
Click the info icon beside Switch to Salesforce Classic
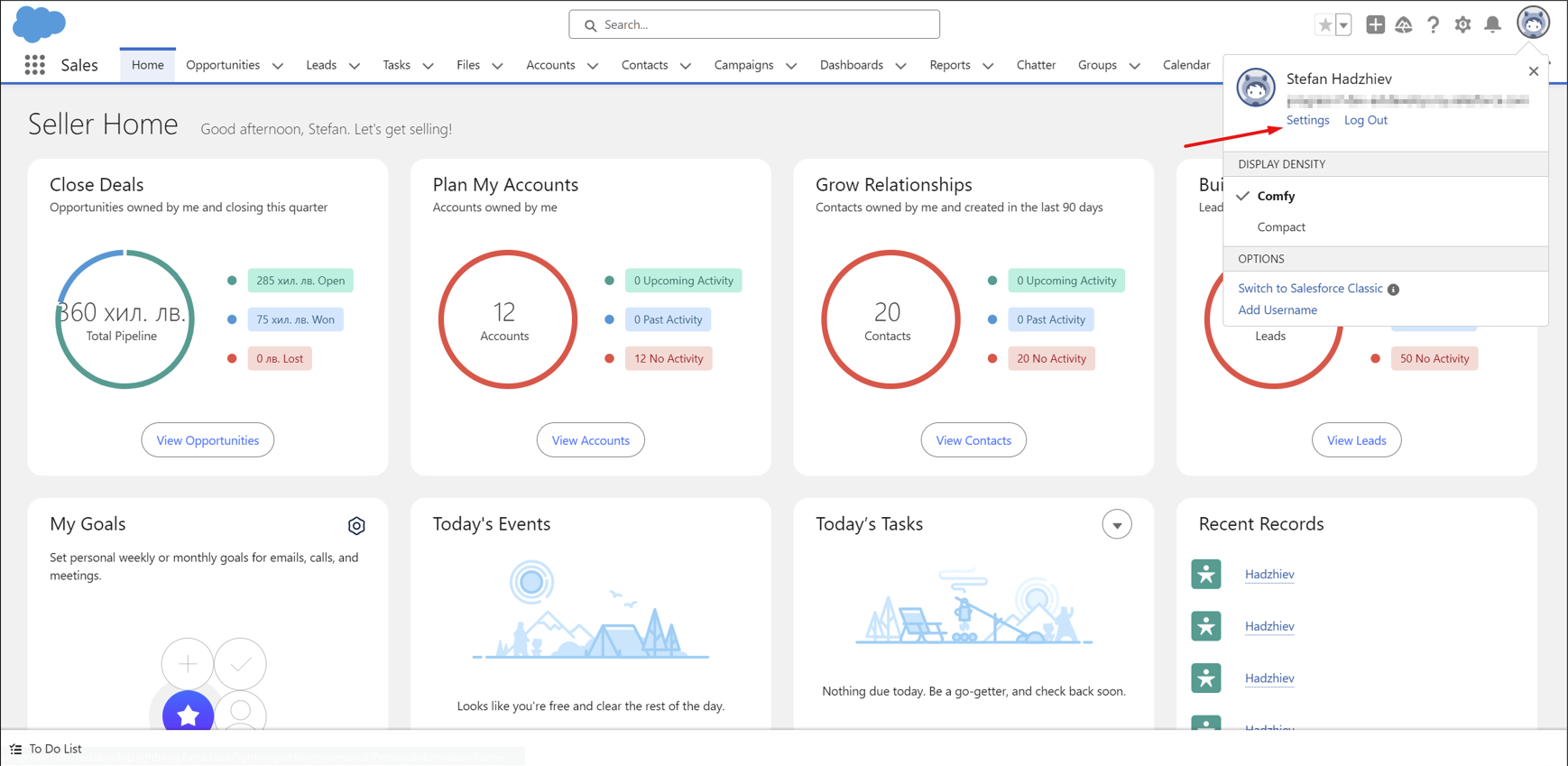pyautogui.click(x=1394, y=290)
